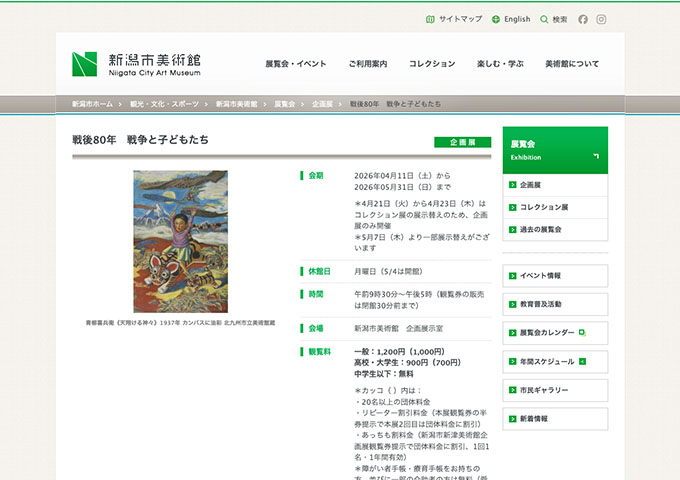This screenshot has height=480, width=680.
Task: Click the green icon after 年間スケジュール
Action: tap(582, 361)
